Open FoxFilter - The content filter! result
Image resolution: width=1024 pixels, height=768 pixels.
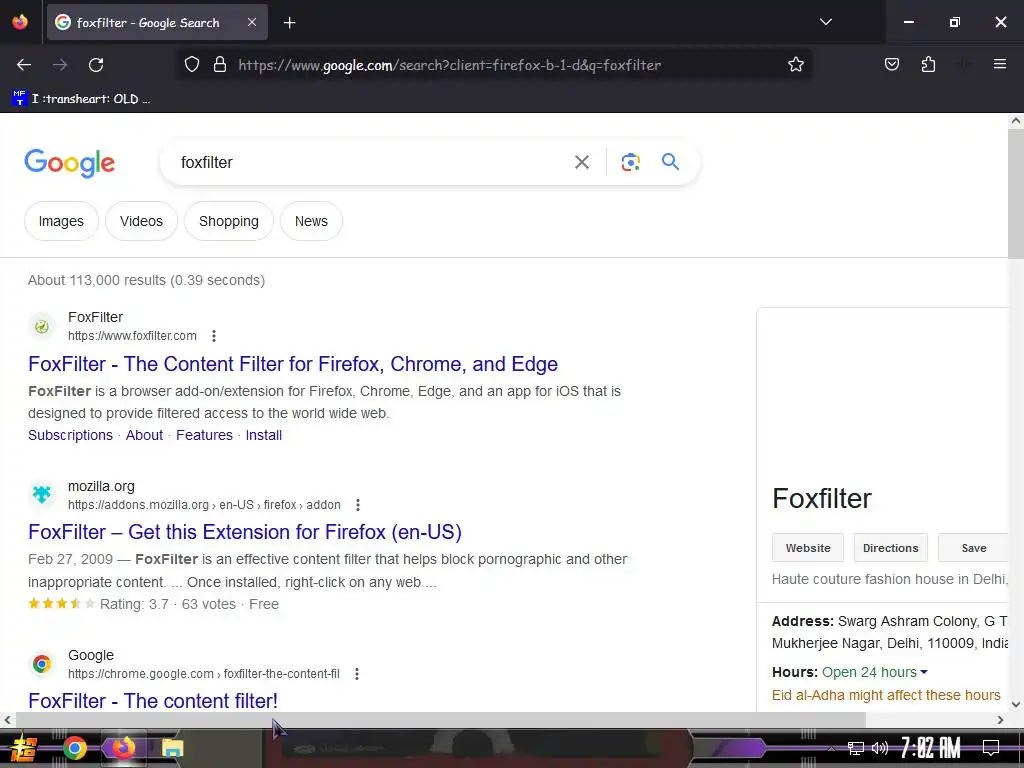pos(153,701)
